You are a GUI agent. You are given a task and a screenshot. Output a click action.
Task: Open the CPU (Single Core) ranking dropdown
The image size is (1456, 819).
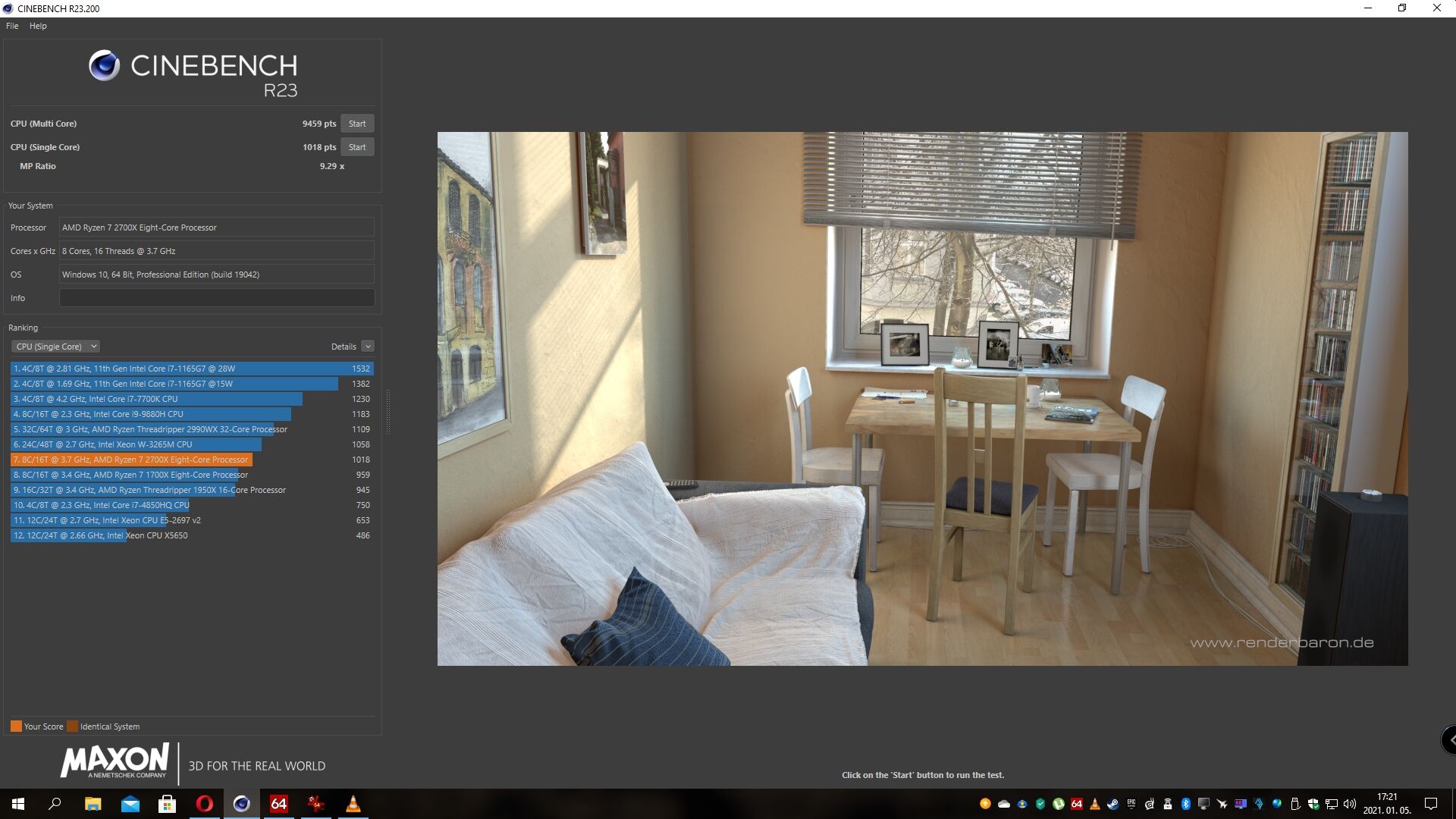click(x=55, y=347)
